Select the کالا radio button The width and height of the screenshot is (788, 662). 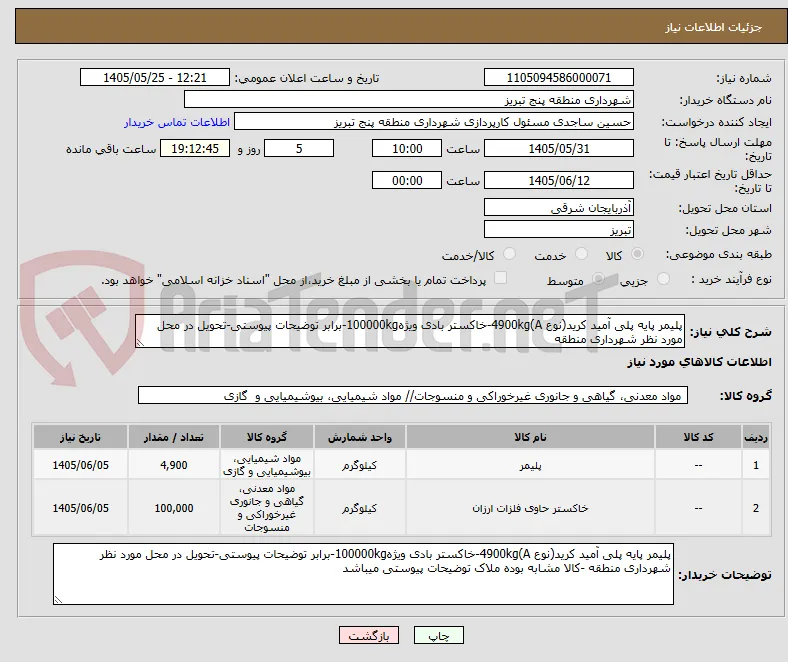pos(637,254)
